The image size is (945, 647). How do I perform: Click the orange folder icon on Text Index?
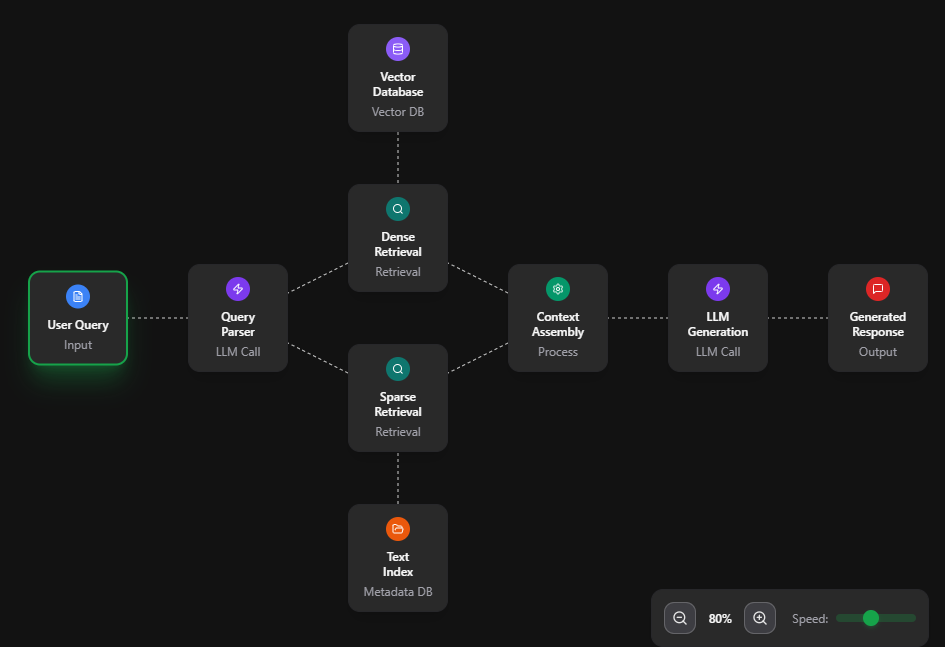click(398, 529)
